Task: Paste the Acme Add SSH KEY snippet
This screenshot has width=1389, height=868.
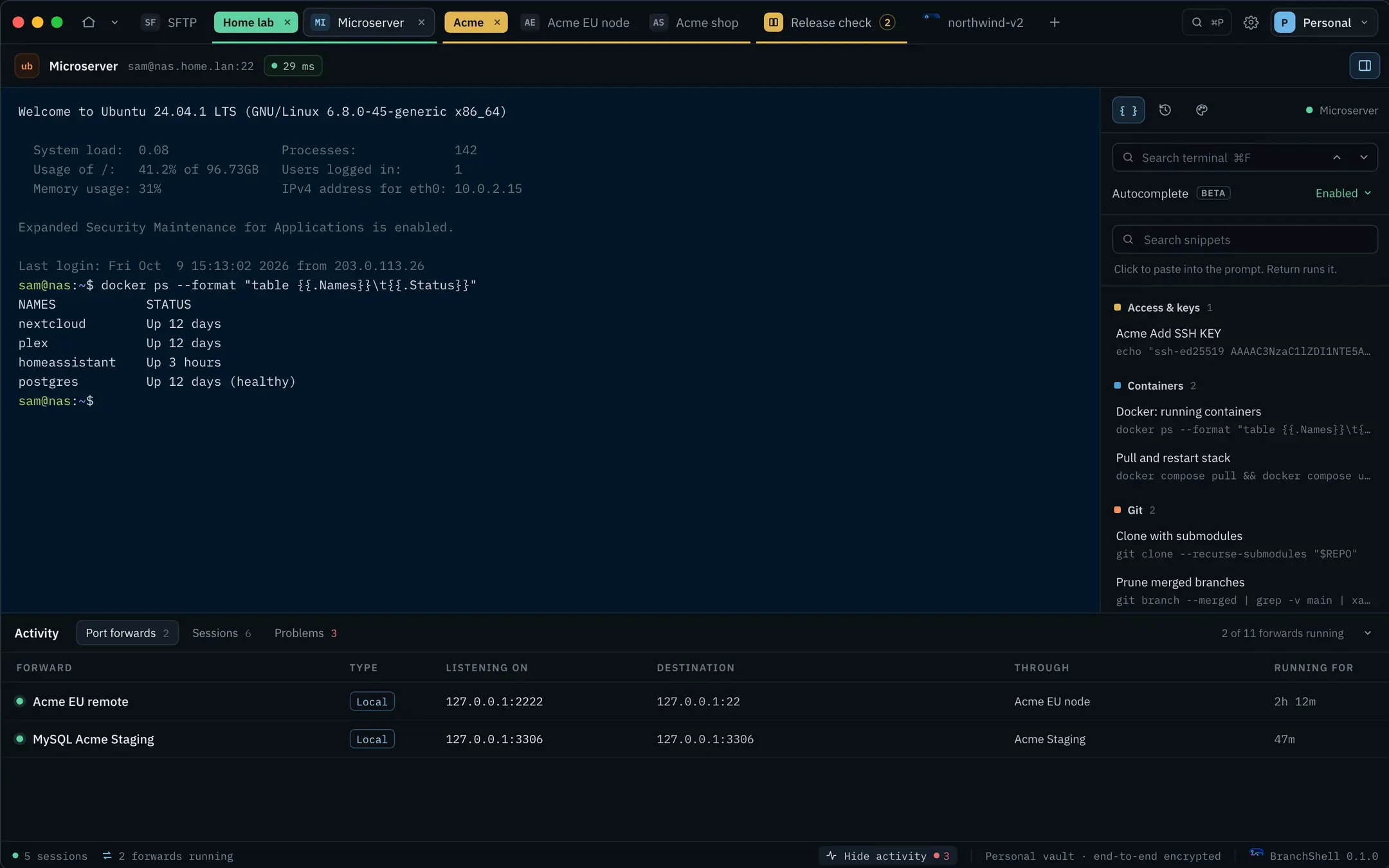Action: 1244,342
